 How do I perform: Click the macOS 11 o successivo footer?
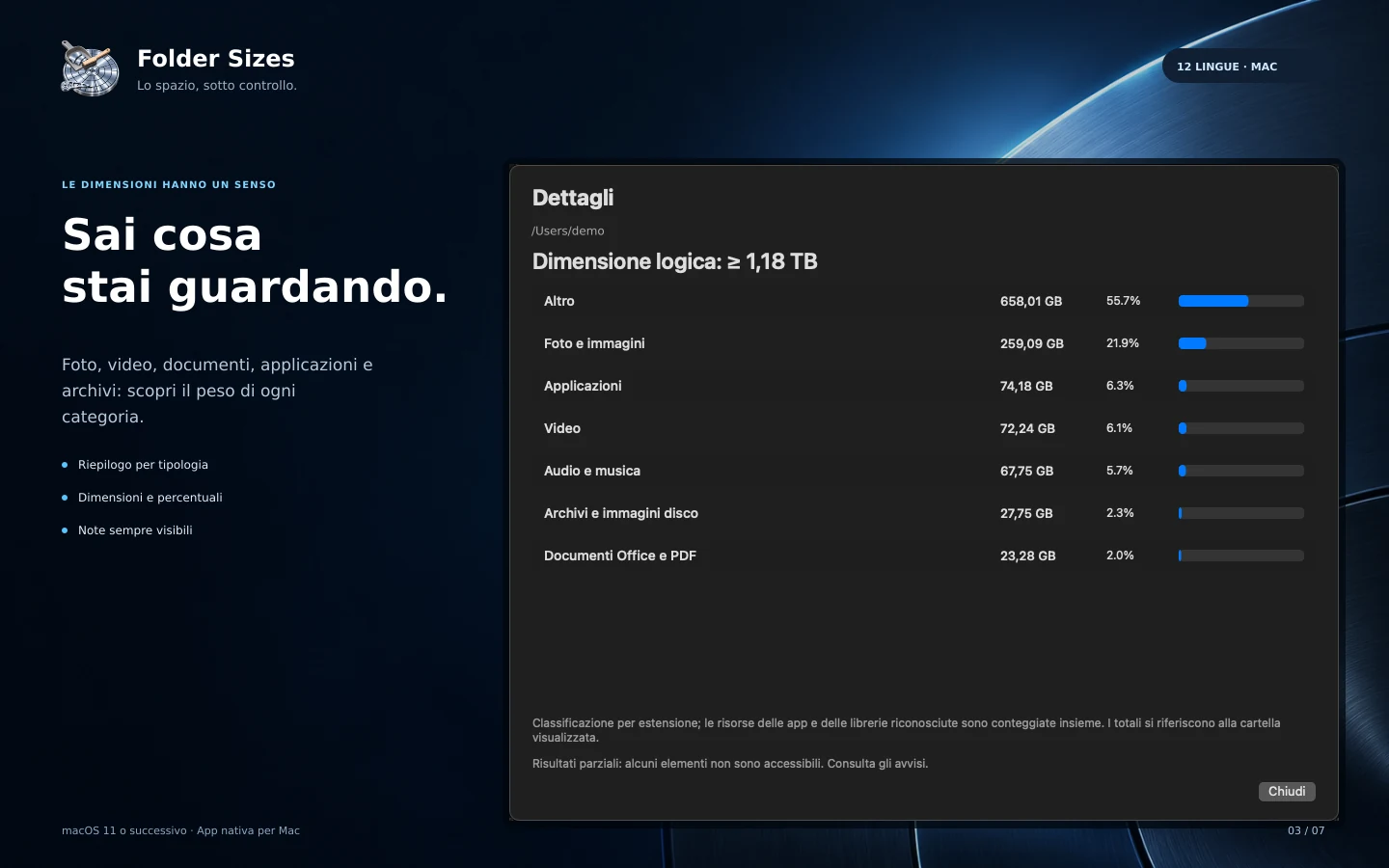[180, 830]
